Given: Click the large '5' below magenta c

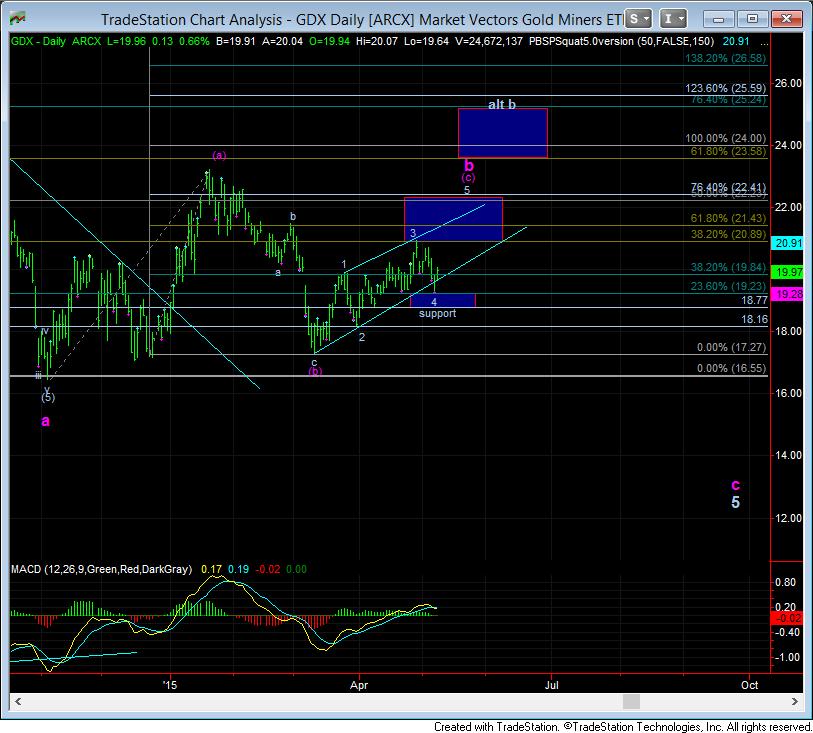Looking at the screenshot, I should click(735, 502).
